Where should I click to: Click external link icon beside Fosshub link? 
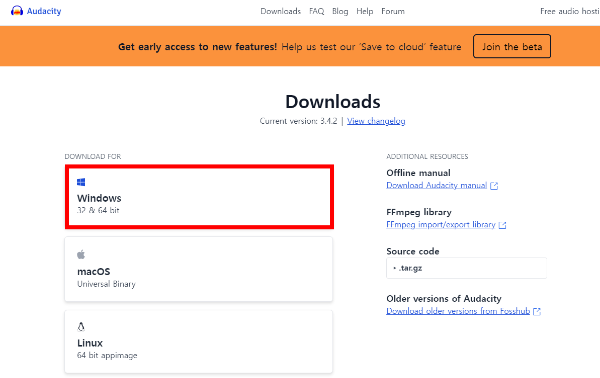click(x=537, y=311)
